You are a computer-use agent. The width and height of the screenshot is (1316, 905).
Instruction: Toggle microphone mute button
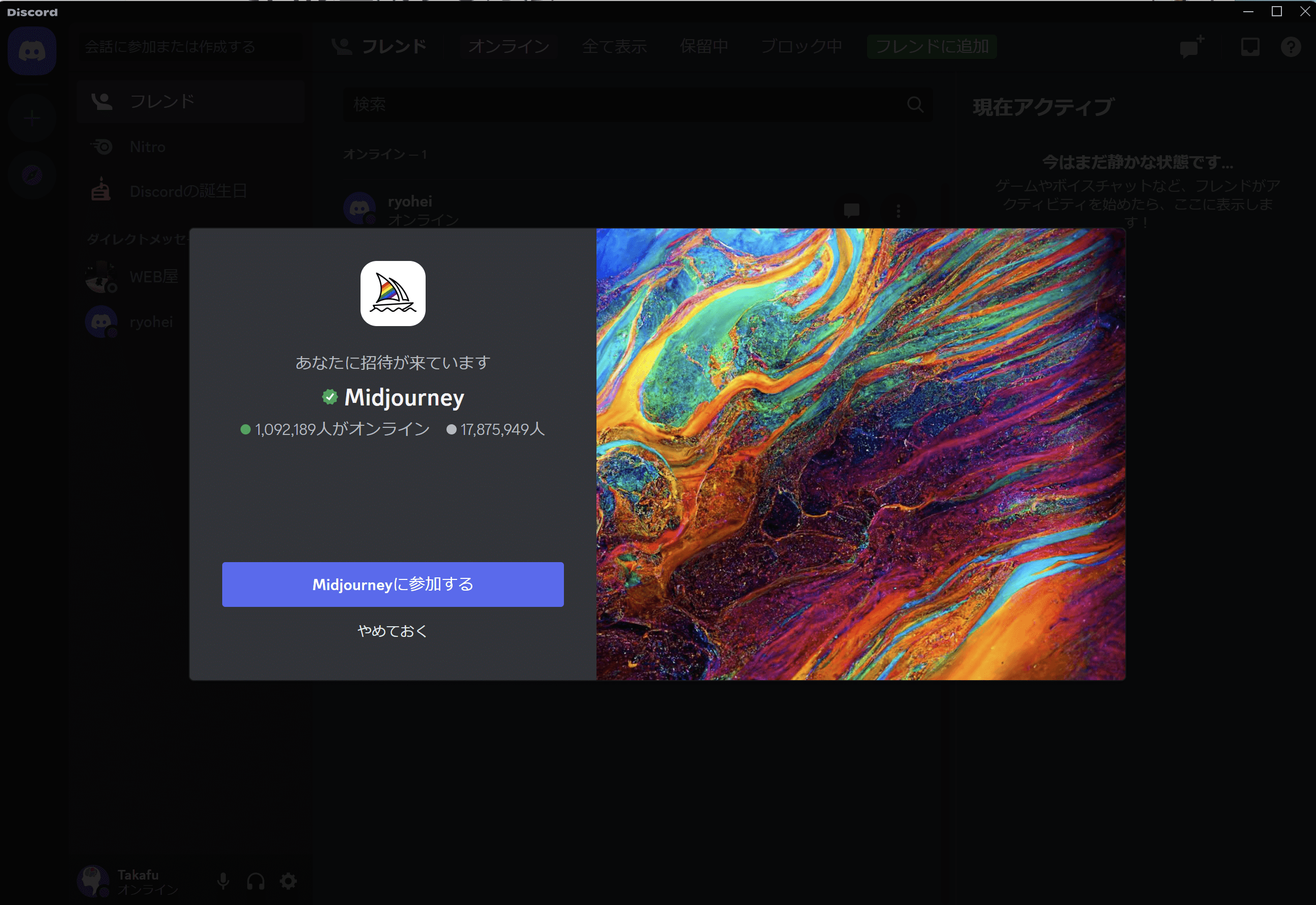point(223,881)
